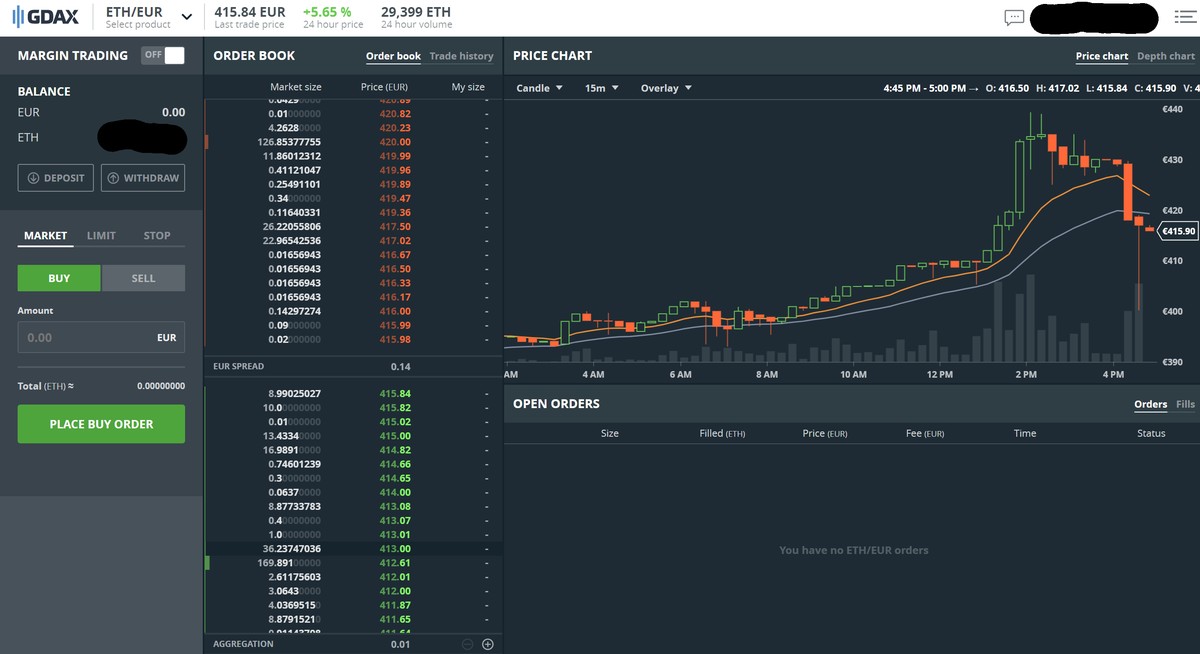Screen dimensions: 1200x654
Task: Click the 415.84 EUR last trade price
Action: point(250,12)
